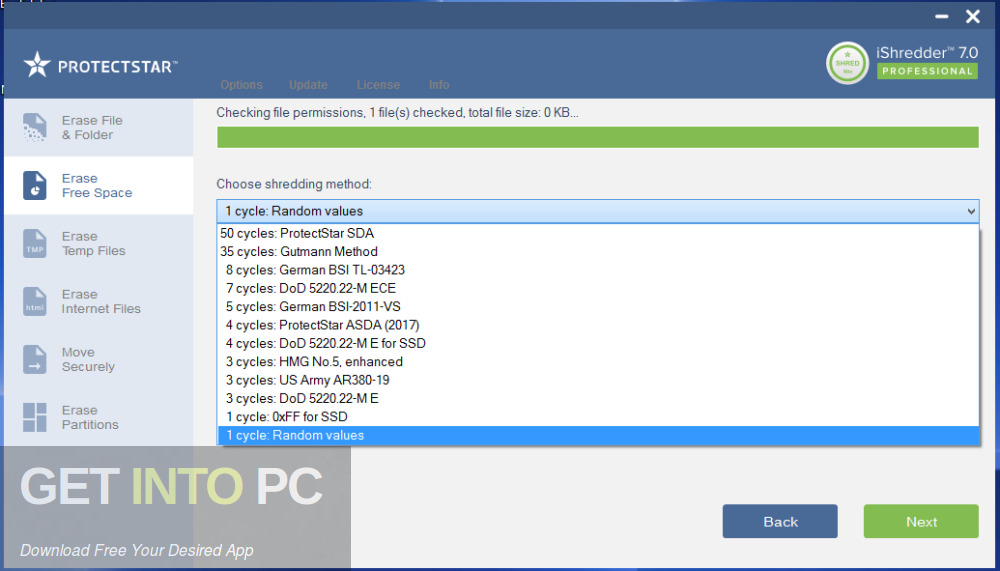This screenshot has height=571, width=1000.
Task: Collapse the shredding method dropdown arrow
Action: click(971, 211)
